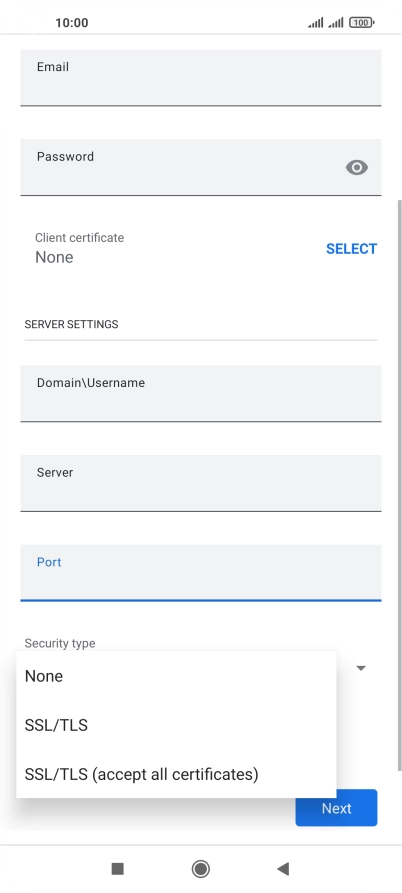Tap the clock showing 10:00

72,23
